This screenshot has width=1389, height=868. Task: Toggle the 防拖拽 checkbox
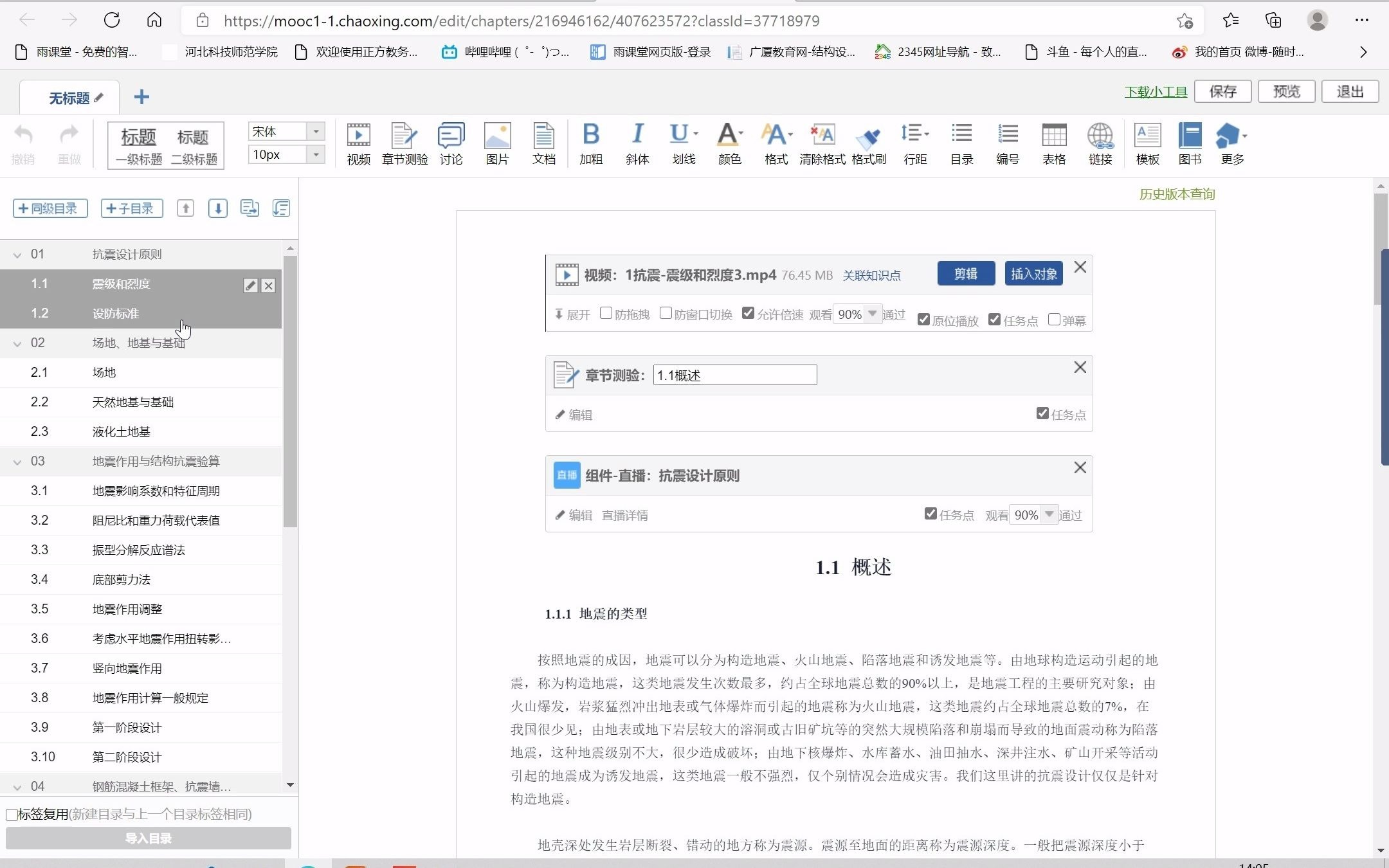[x=606, y=313]
